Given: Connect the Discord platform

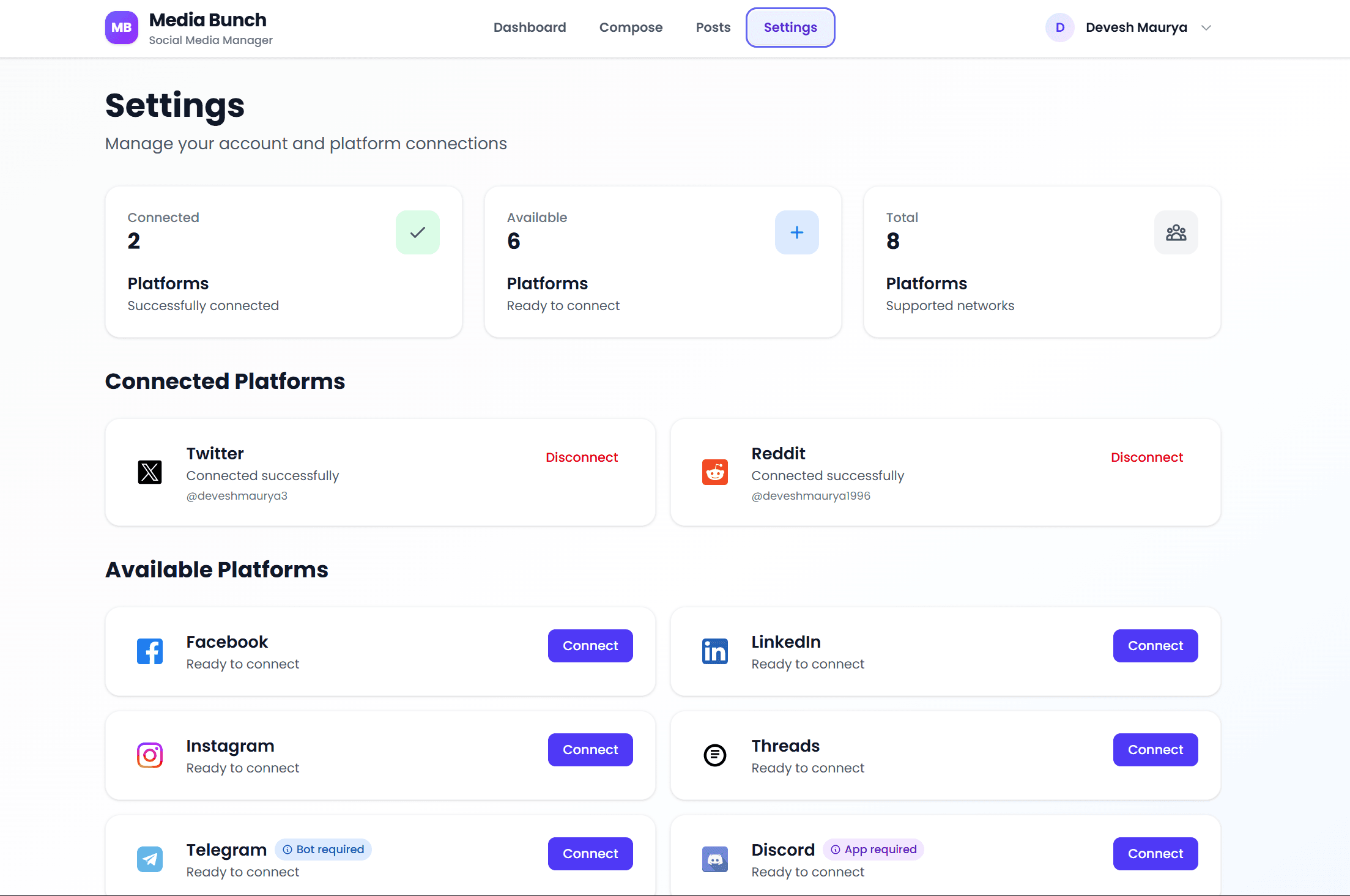Looking at the screenshot, I should click(x=1155, y=854).
